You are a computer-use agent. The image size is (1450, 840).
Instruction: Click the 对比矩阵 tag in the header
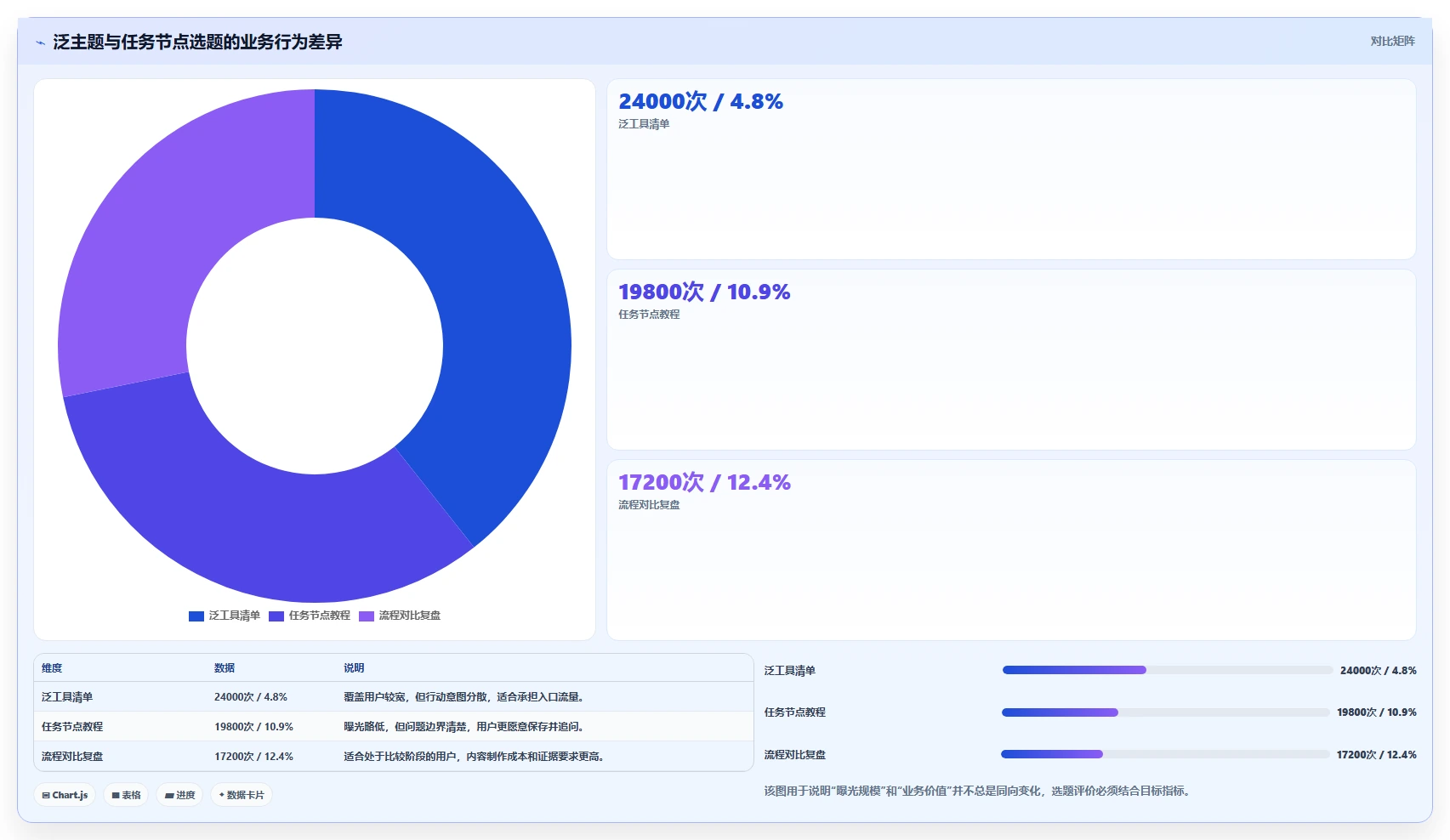pyautogui.click(x=1392, y=41)
